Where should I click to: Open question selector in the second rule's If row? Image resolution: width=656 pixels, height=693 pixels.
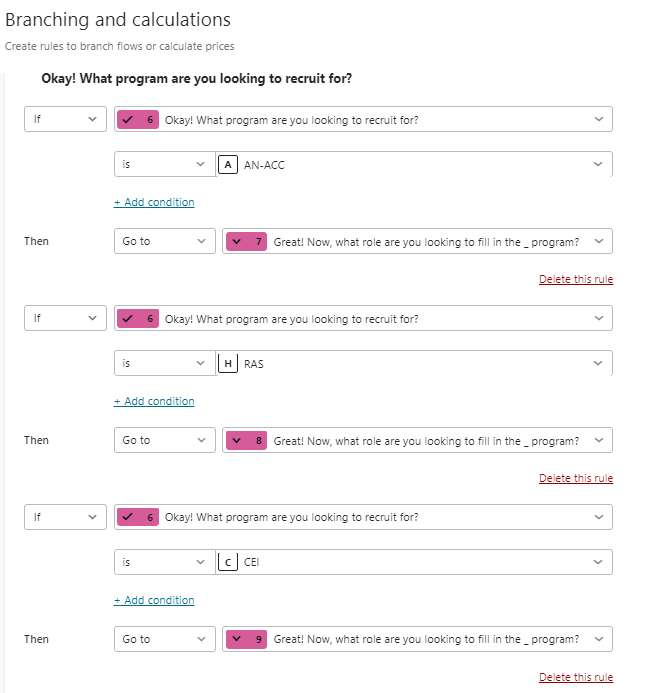(363, 318)
